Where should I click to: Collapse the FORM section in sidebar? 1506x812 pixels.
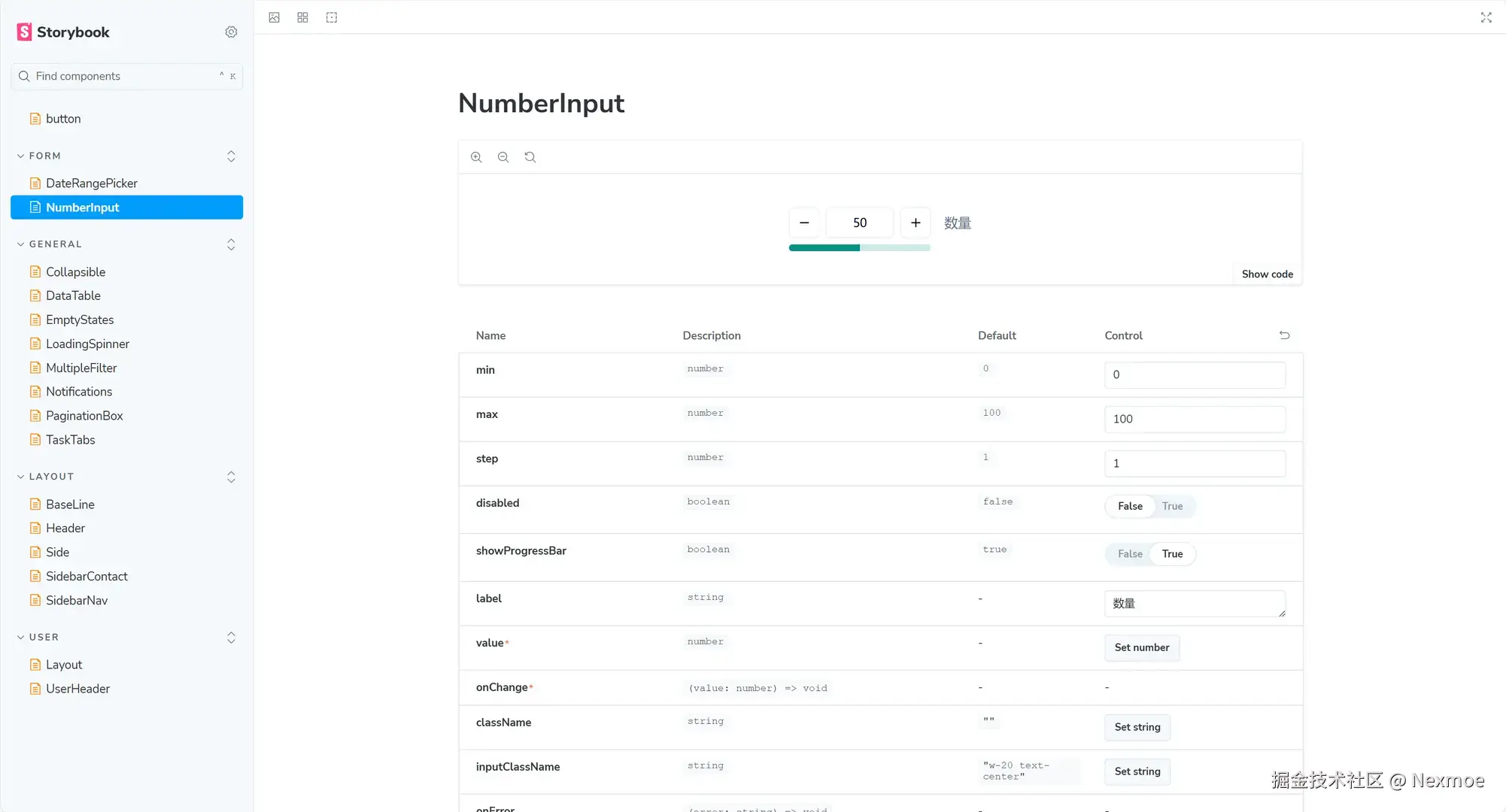[44, 156]
